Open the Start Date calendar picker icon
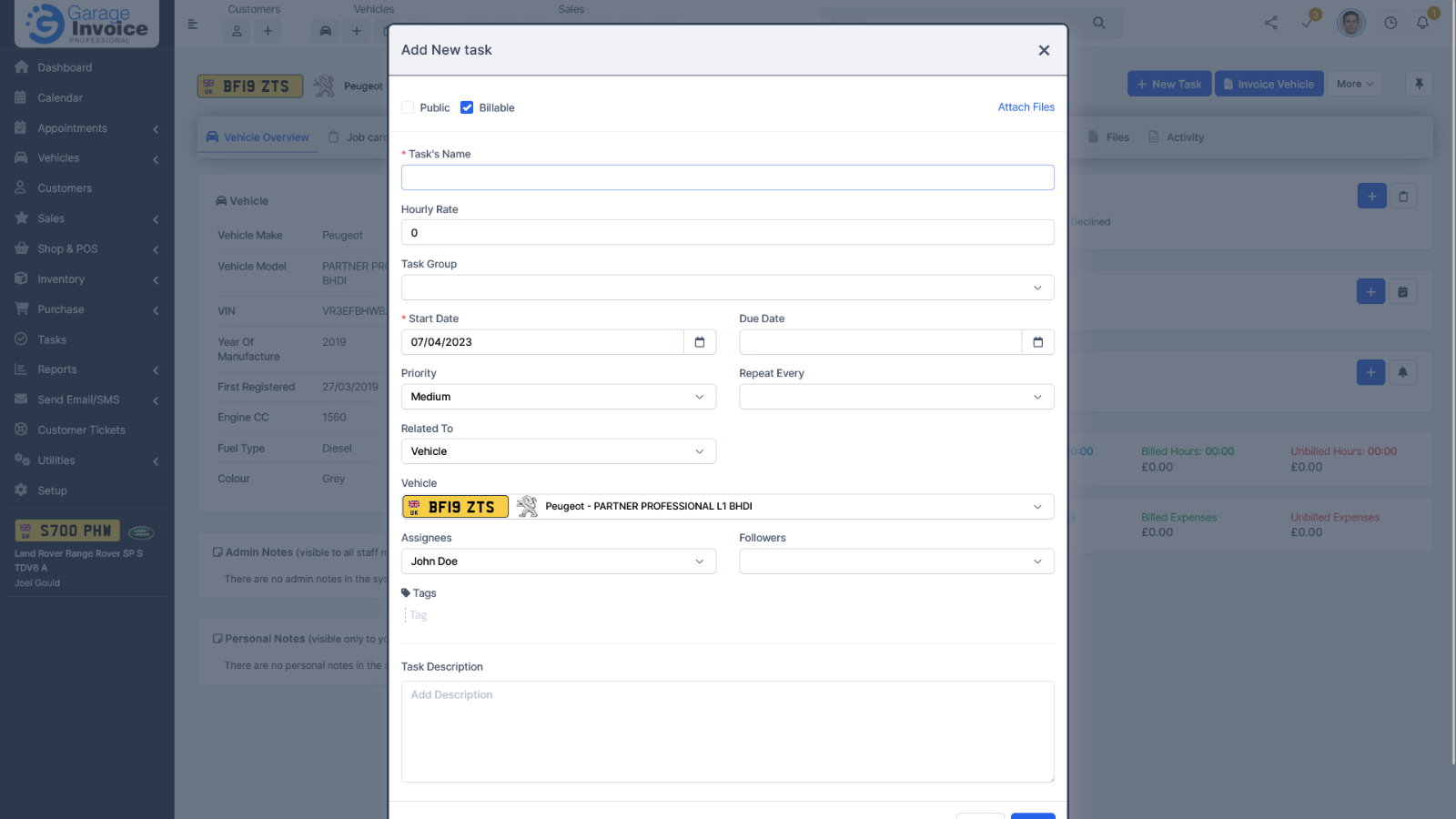Viewport: 1456px width, 819px height. (x=699, y=342)
